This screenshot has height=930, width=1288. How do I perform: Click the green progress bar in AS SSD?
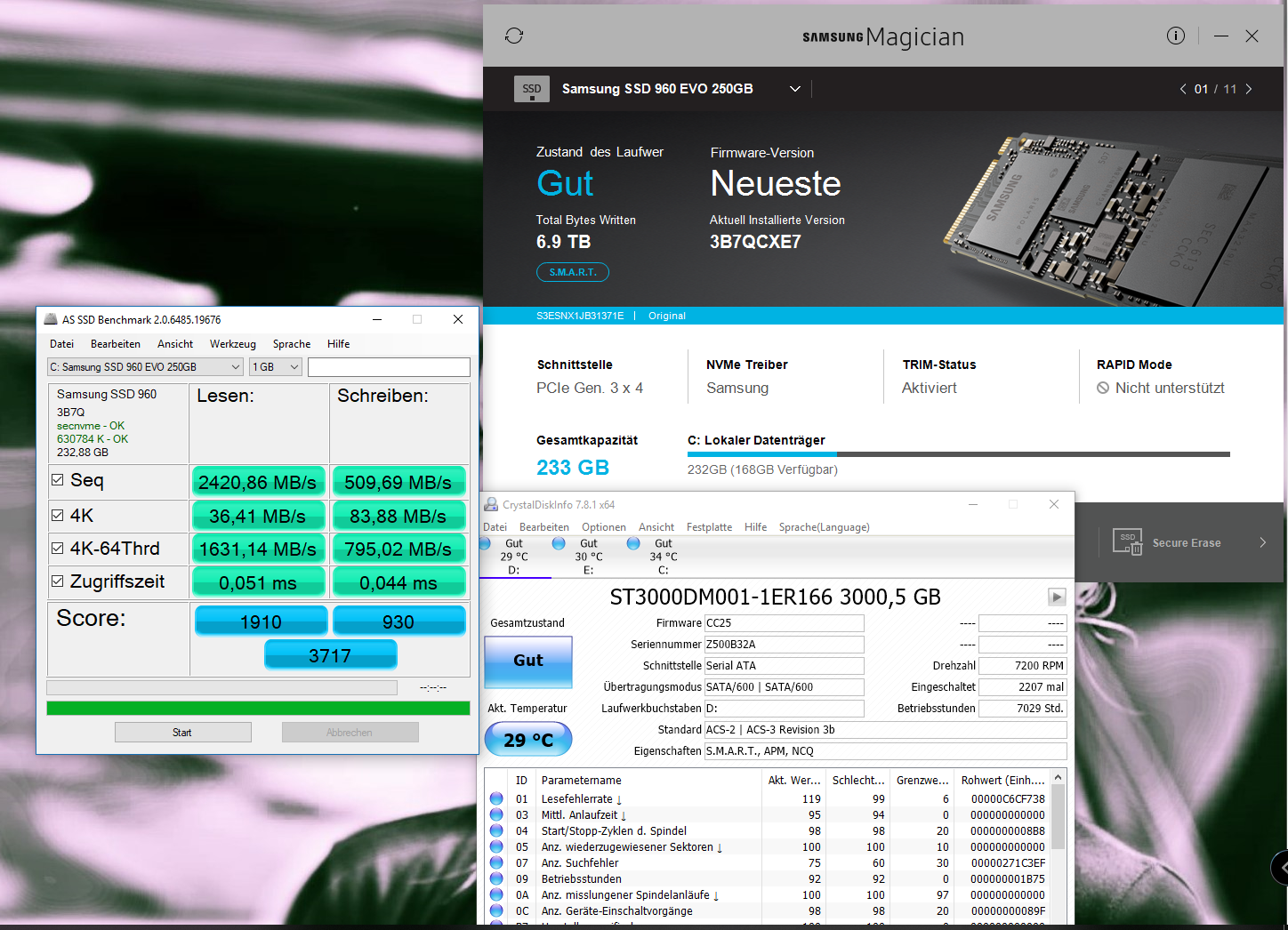pyautogui.click(x=258, y=708)
